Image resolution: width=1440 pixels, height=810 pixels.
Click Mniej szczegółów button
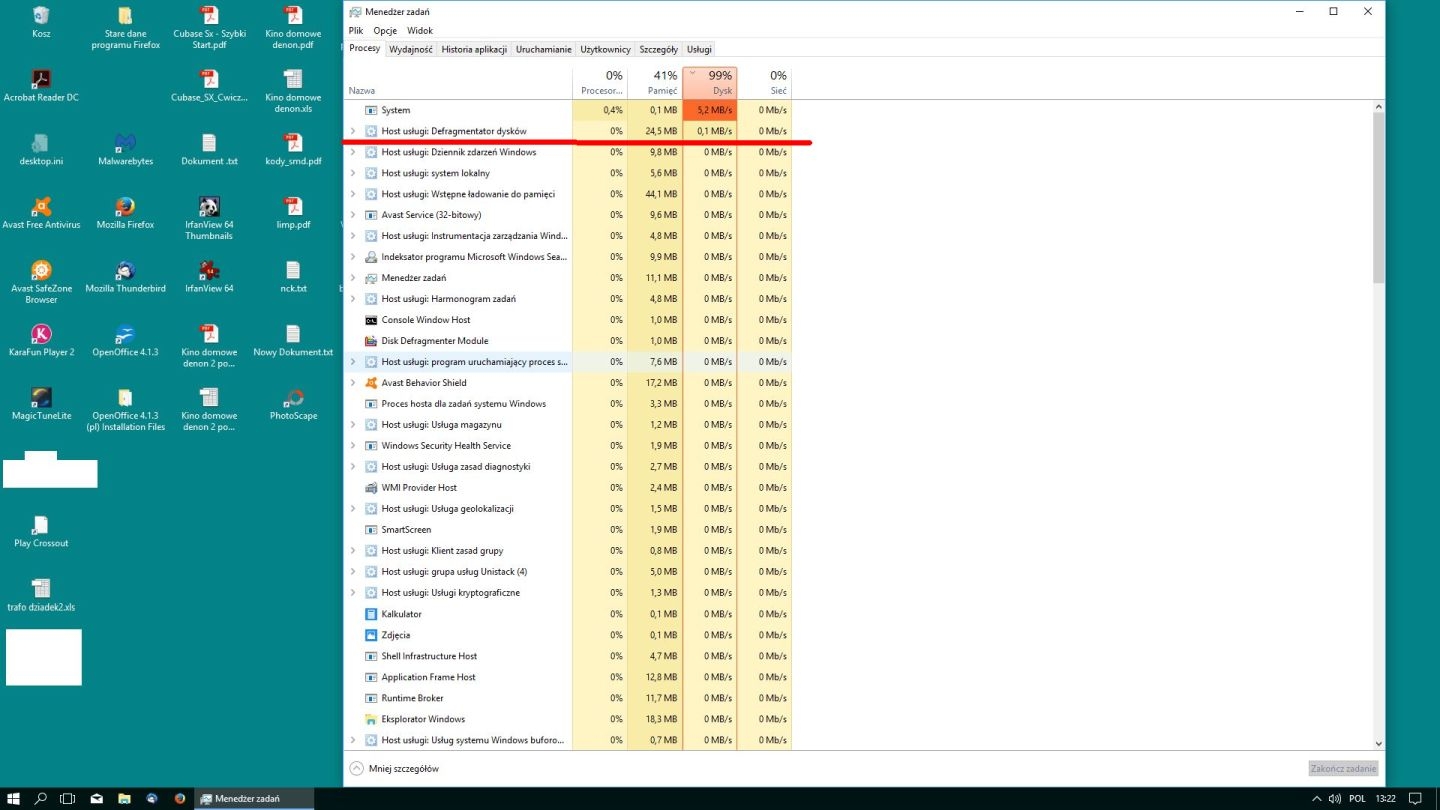click(x=394, y=768)
